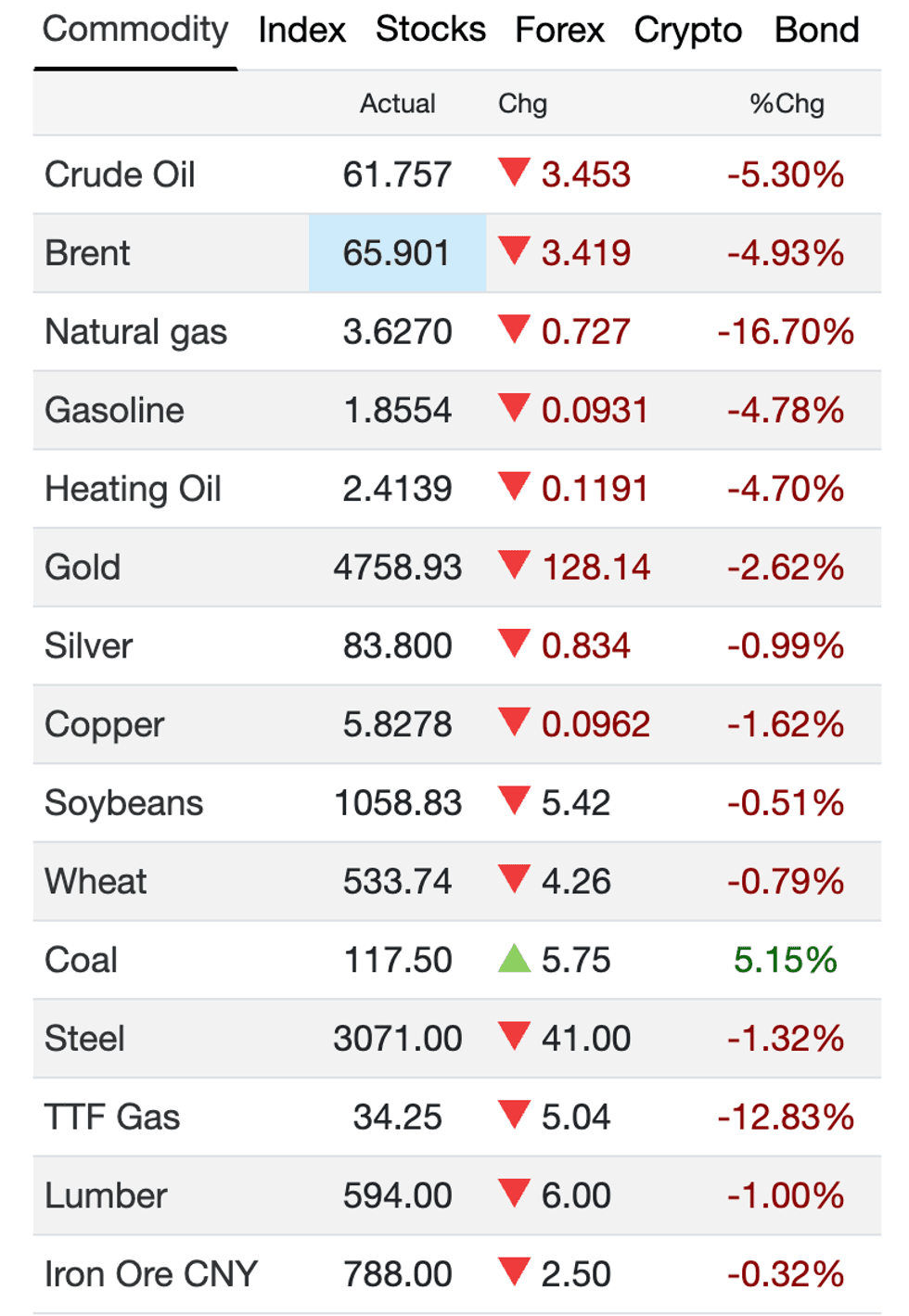Image resolution: width=909 pixels, height=1316 pixels.
Task: Click the green up triangle beside Coal
Action: (x=514, y=960)
